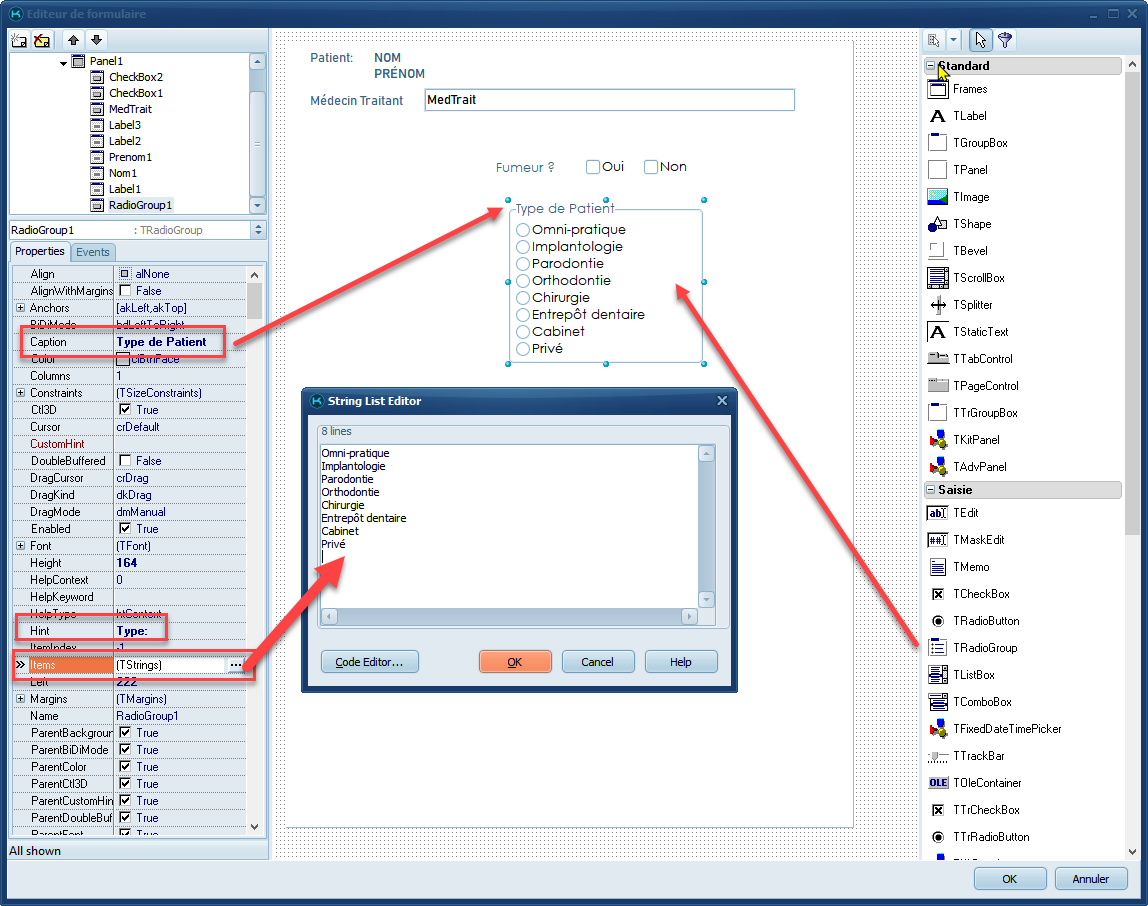Collapse the Standard palette category

(x=931, y=66)
